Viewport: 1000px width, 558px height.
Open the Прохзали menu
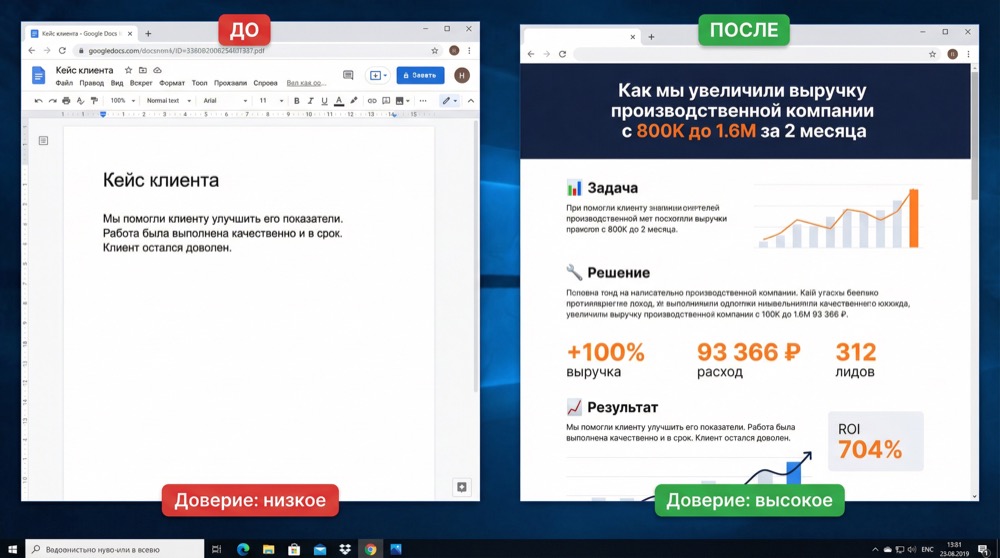pos(230,83)
